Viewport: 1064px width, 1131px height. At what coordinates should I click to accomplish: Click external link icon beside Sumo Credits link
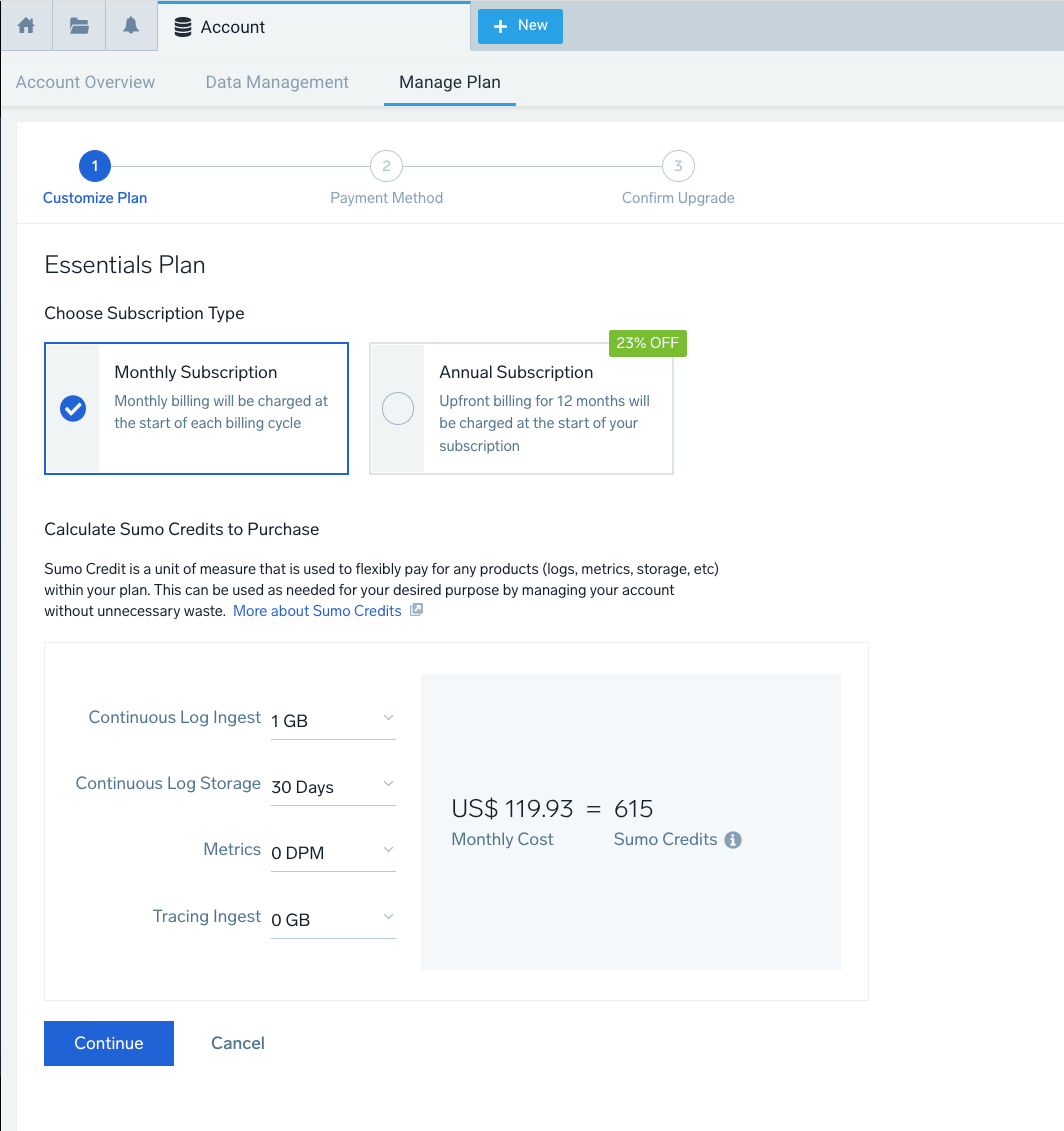[x=416, y=610]
